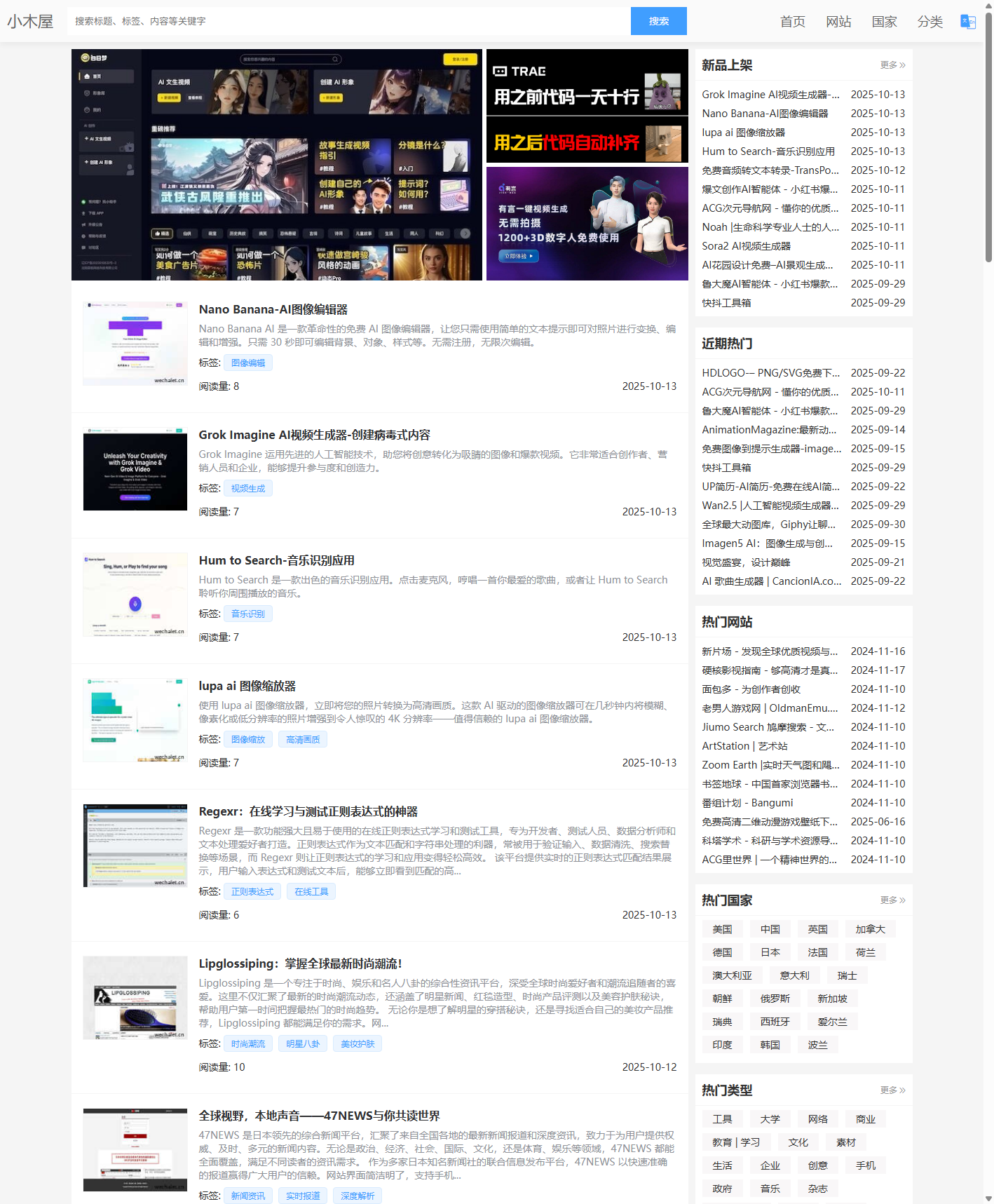Click the translate icon in header

tap(967, 22)
